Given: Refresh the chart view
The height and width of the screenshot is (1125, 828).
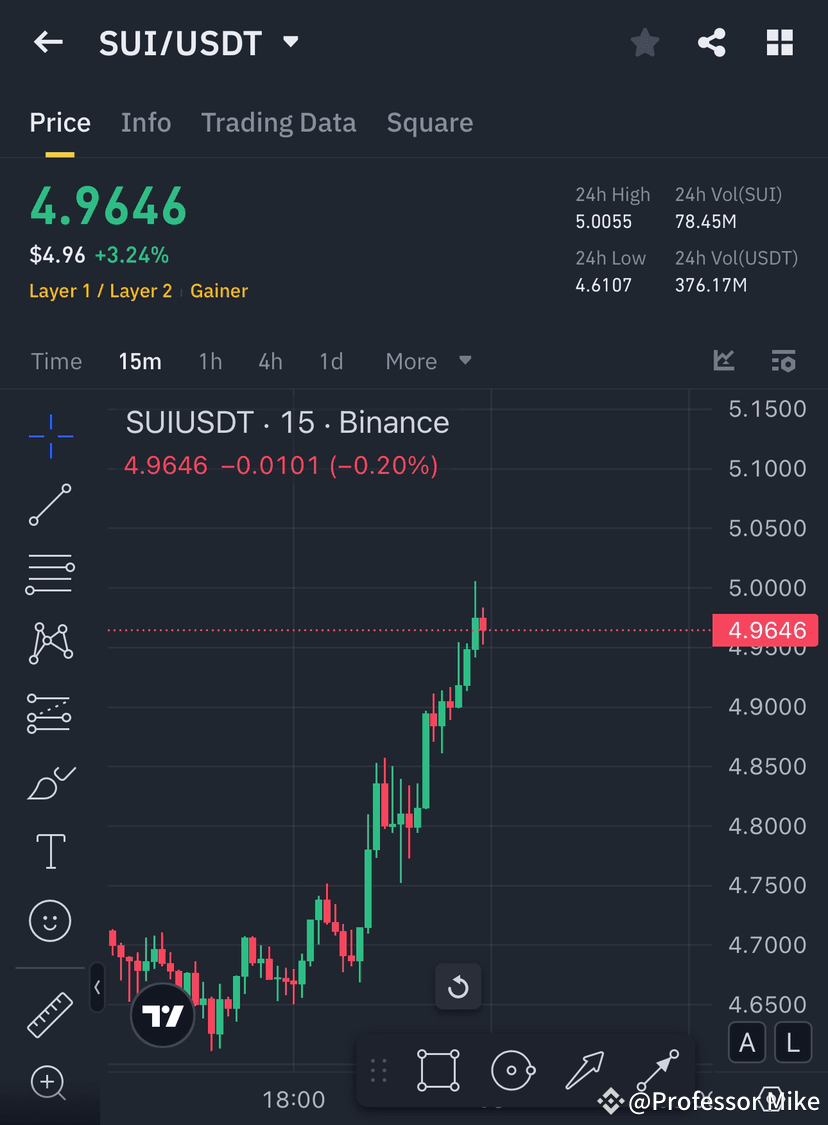Looking at the screenshot, I should pyautogui.click(x=458, y=987).
